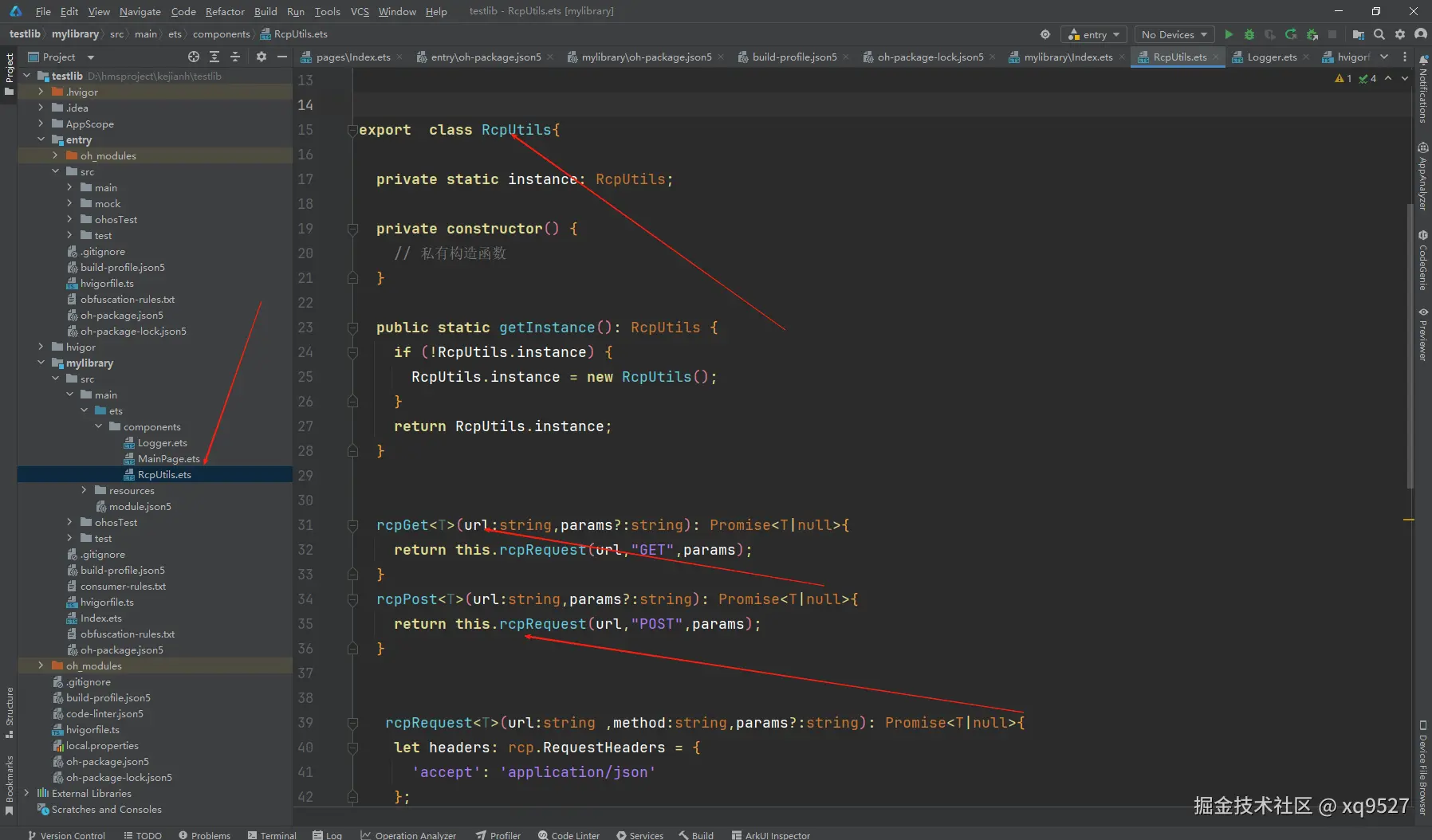Screen dimensions: 1432x840
Task: Start debugging with the bug icon
Action: click(x=1249, y=34)
